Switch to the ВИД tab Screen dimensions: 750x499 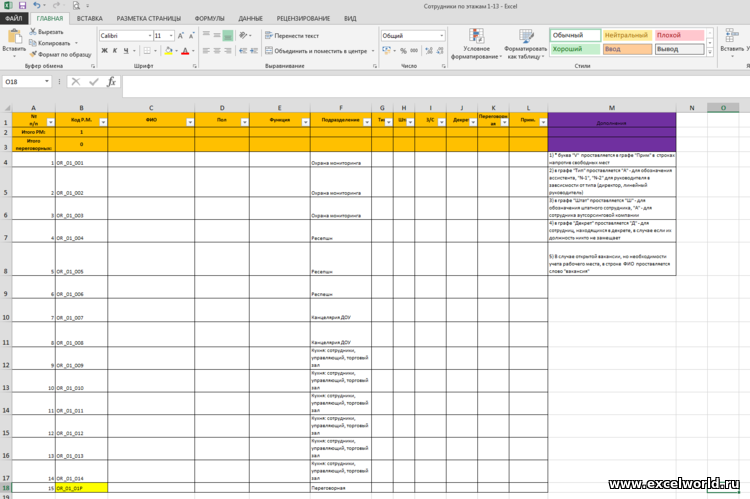point(350,18)
